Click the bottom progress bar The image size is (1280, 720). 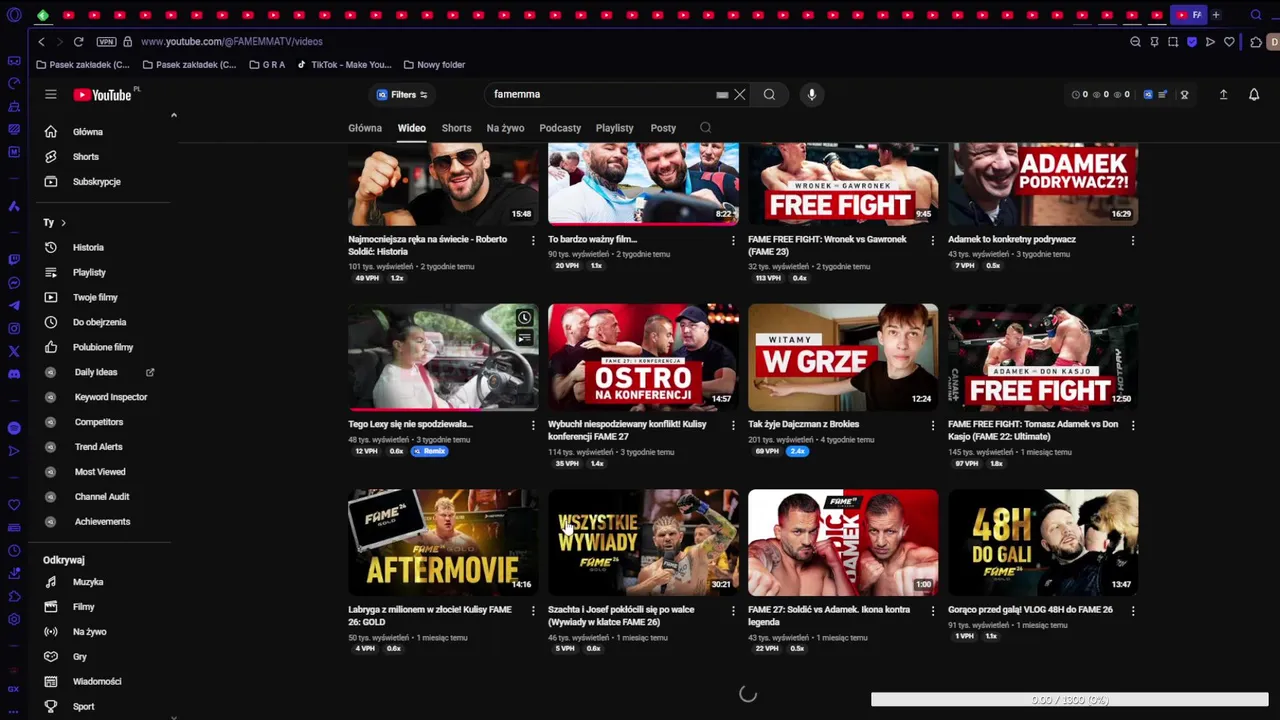point(1069,700)
